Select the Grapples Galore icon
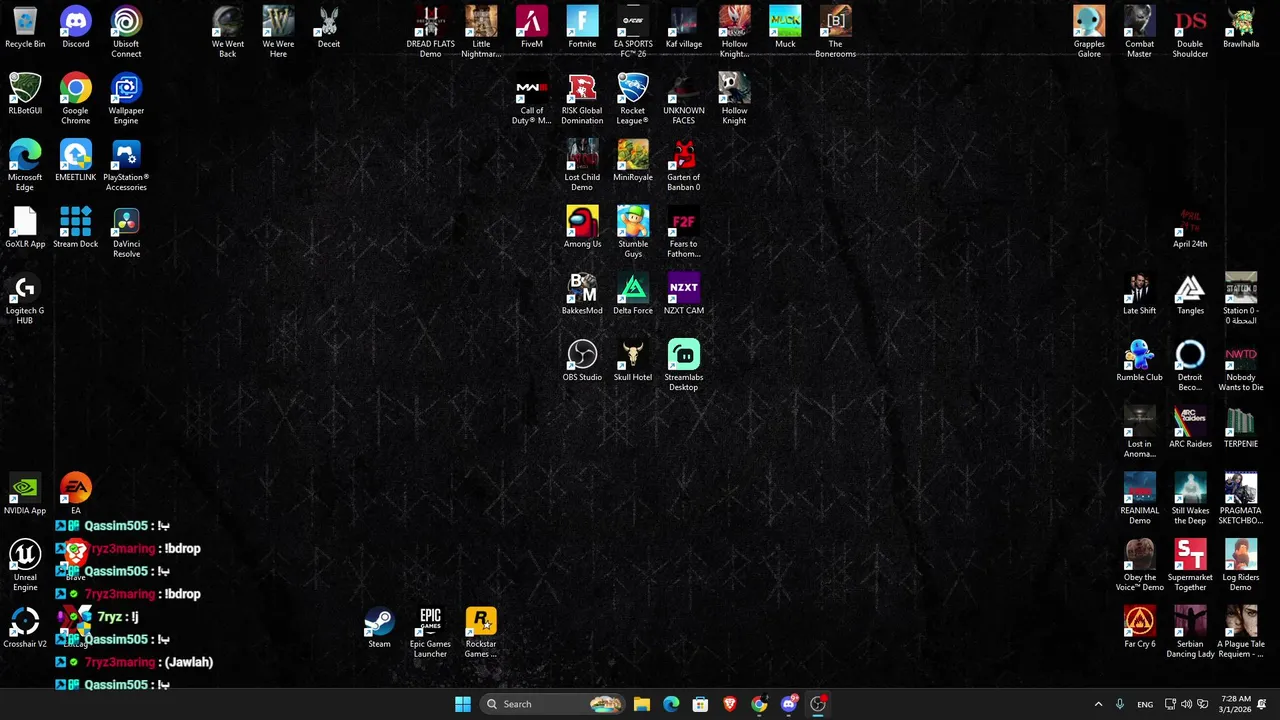 (1089, 32)
